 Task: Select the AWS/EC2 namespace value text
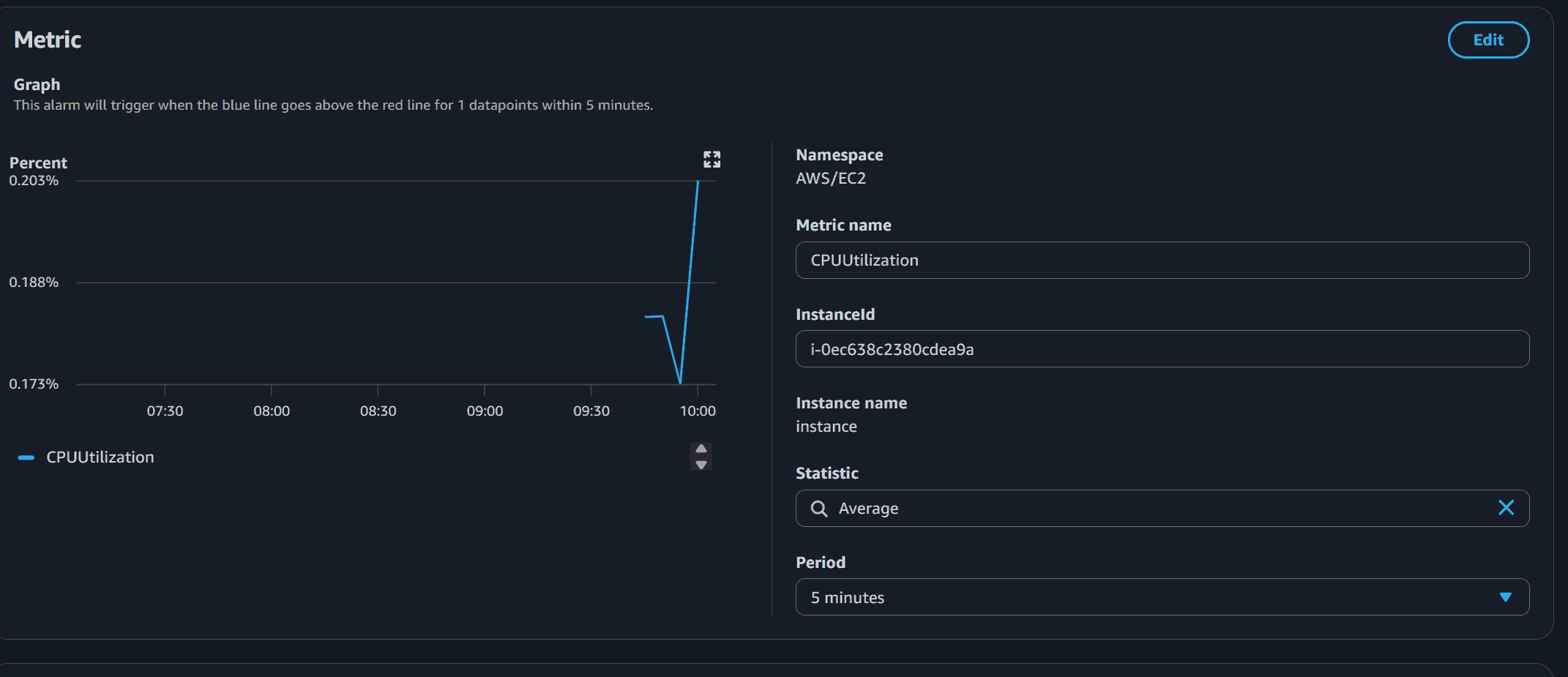831,179
